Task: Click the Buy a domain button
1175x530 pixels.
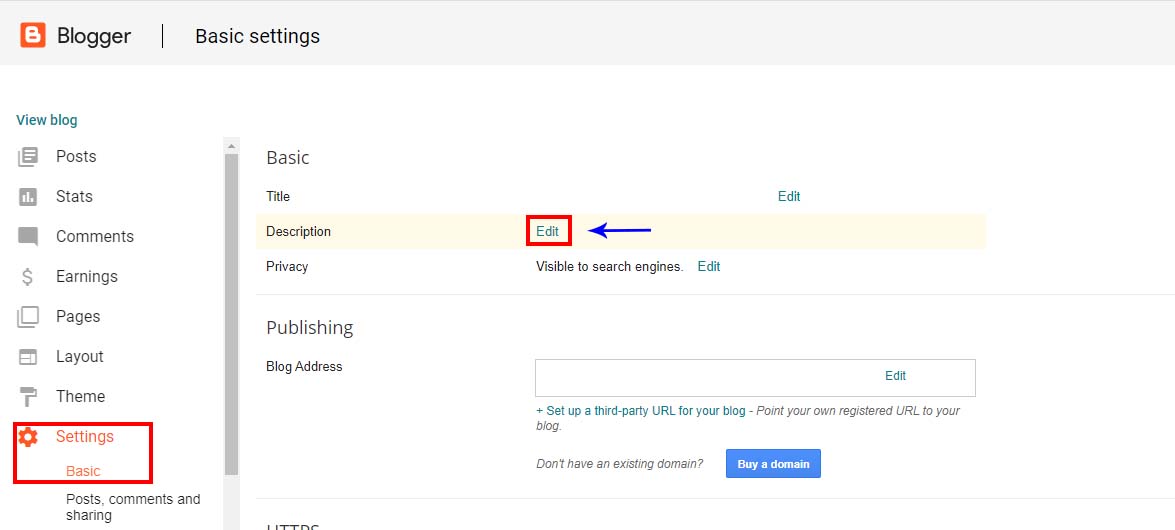Action: [773, 463]
